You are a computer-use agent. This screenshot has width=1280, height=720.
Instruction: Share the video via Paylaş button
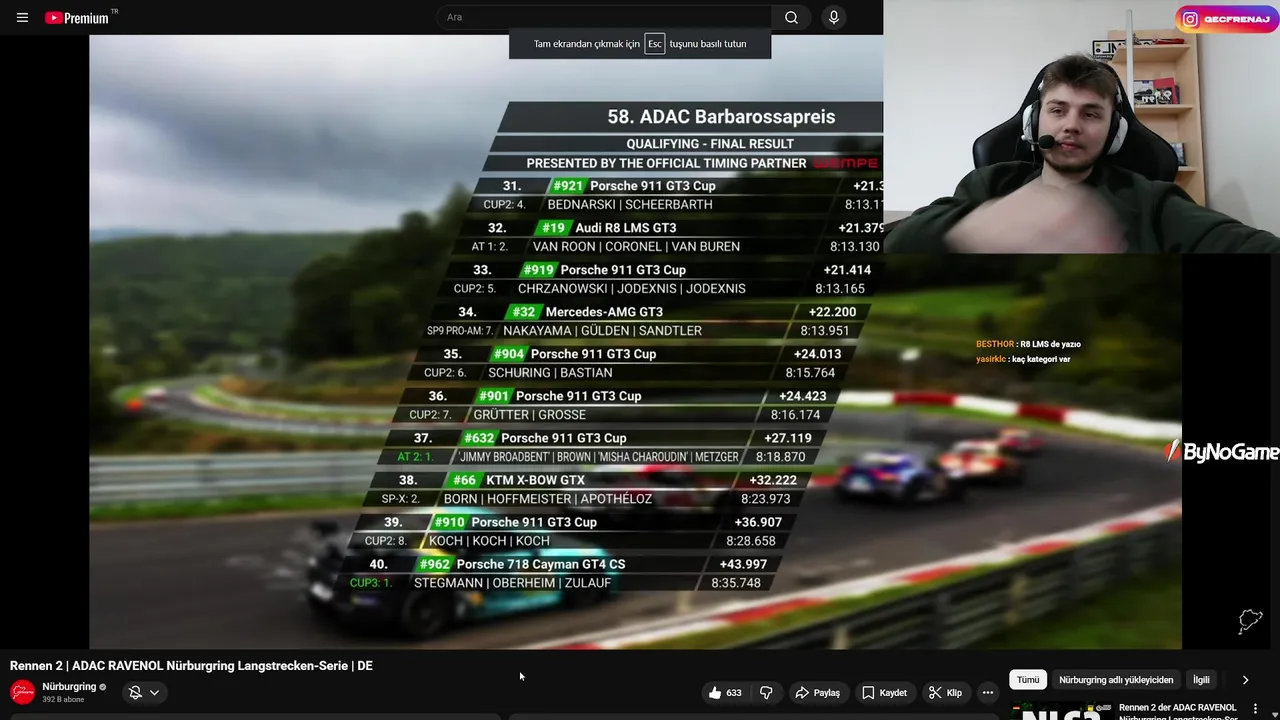pos(817,692)
